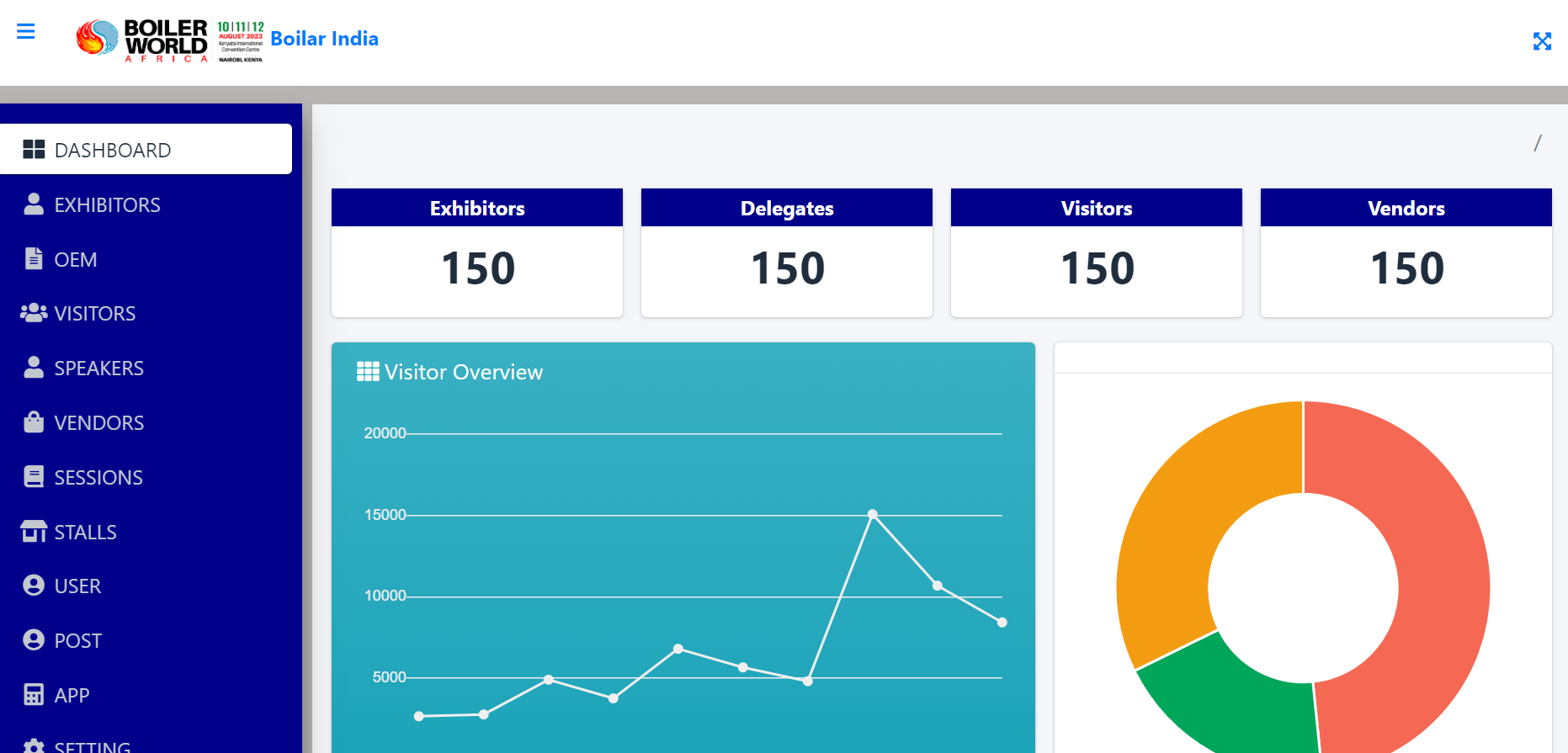Click the App calculator icon

34,695
